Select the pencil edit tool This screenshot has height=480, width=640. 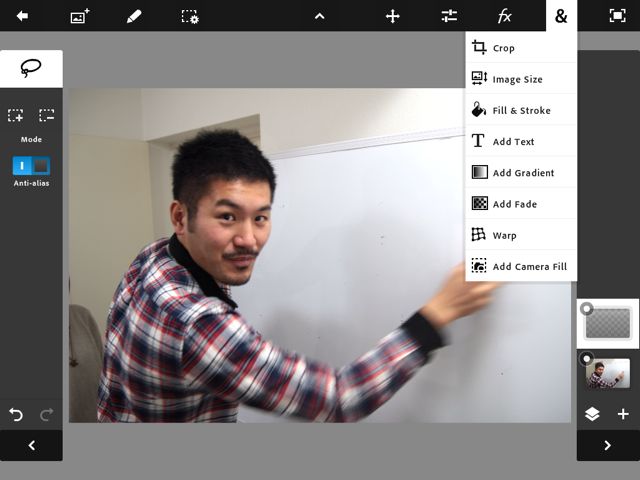(x=134, y=16)
